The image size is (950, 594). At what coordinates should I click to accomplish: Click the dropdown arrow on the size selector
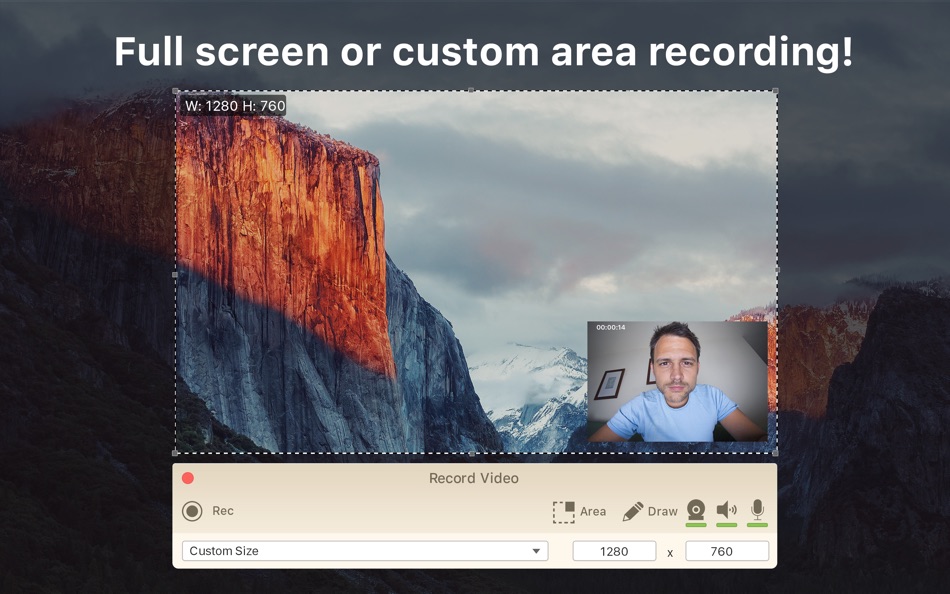coord(538,550)
